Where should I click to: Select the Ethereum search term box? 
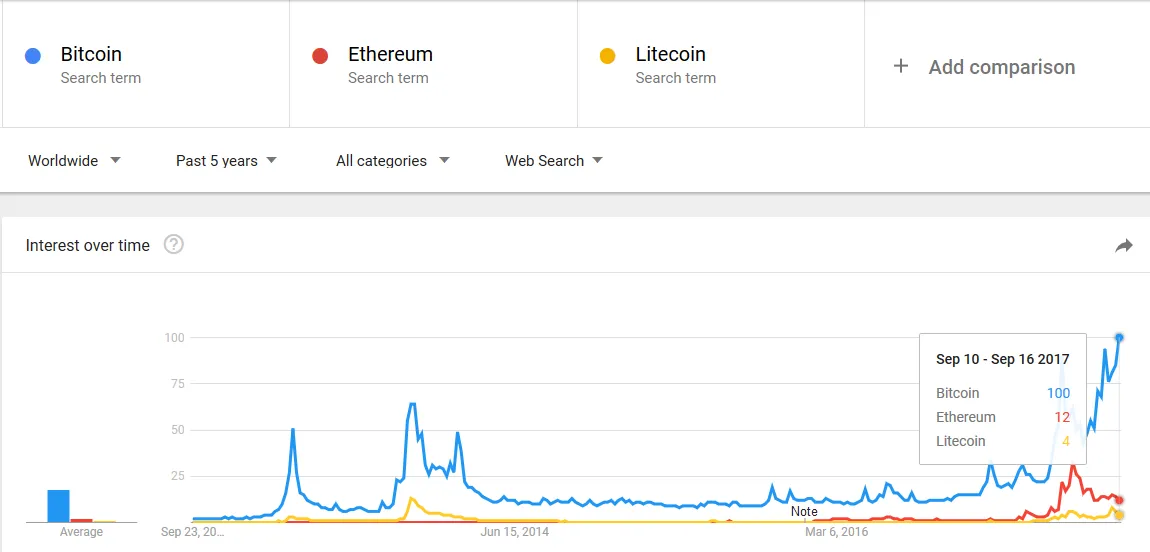tap(433, 64)
